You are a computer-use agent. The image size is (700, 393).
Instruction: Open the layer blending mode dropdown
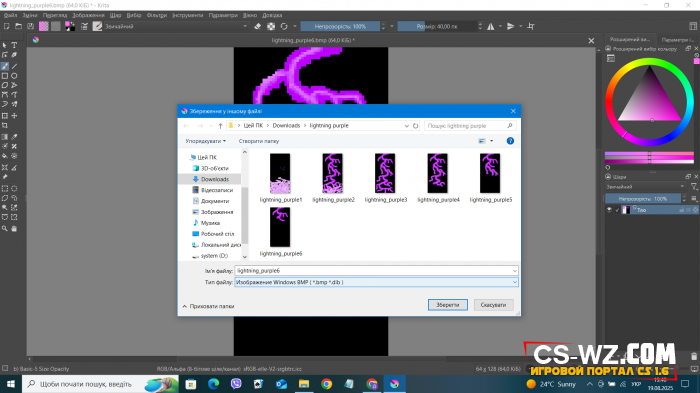click(645, 187)
